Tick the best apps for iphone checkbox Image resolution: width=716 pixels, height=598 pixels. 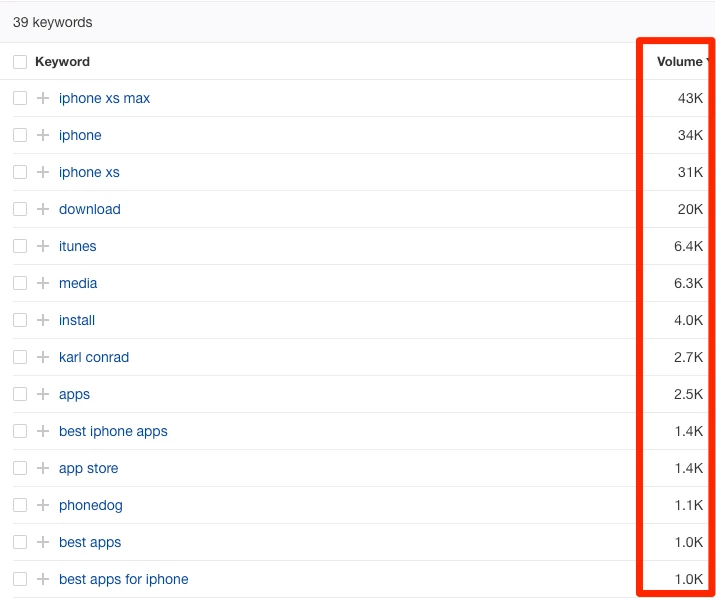(20, 579)
